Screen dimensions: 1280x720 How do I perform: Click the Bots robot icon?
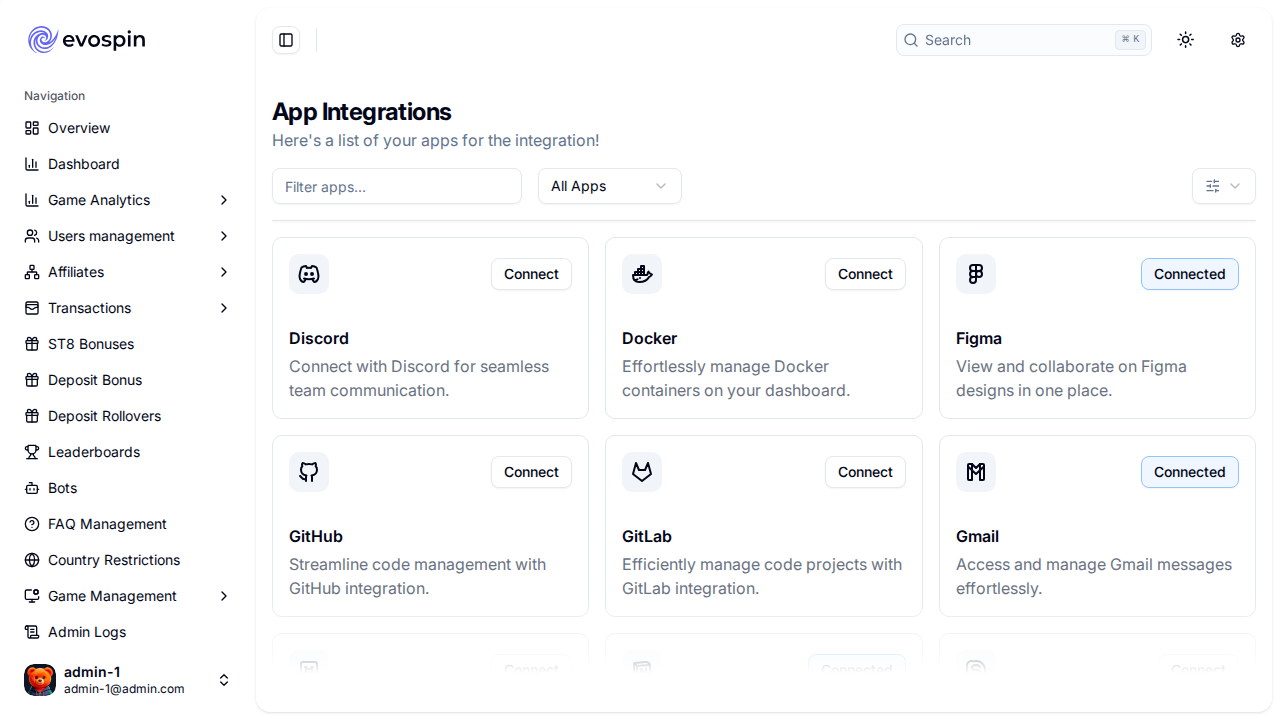tap(32, 488)
